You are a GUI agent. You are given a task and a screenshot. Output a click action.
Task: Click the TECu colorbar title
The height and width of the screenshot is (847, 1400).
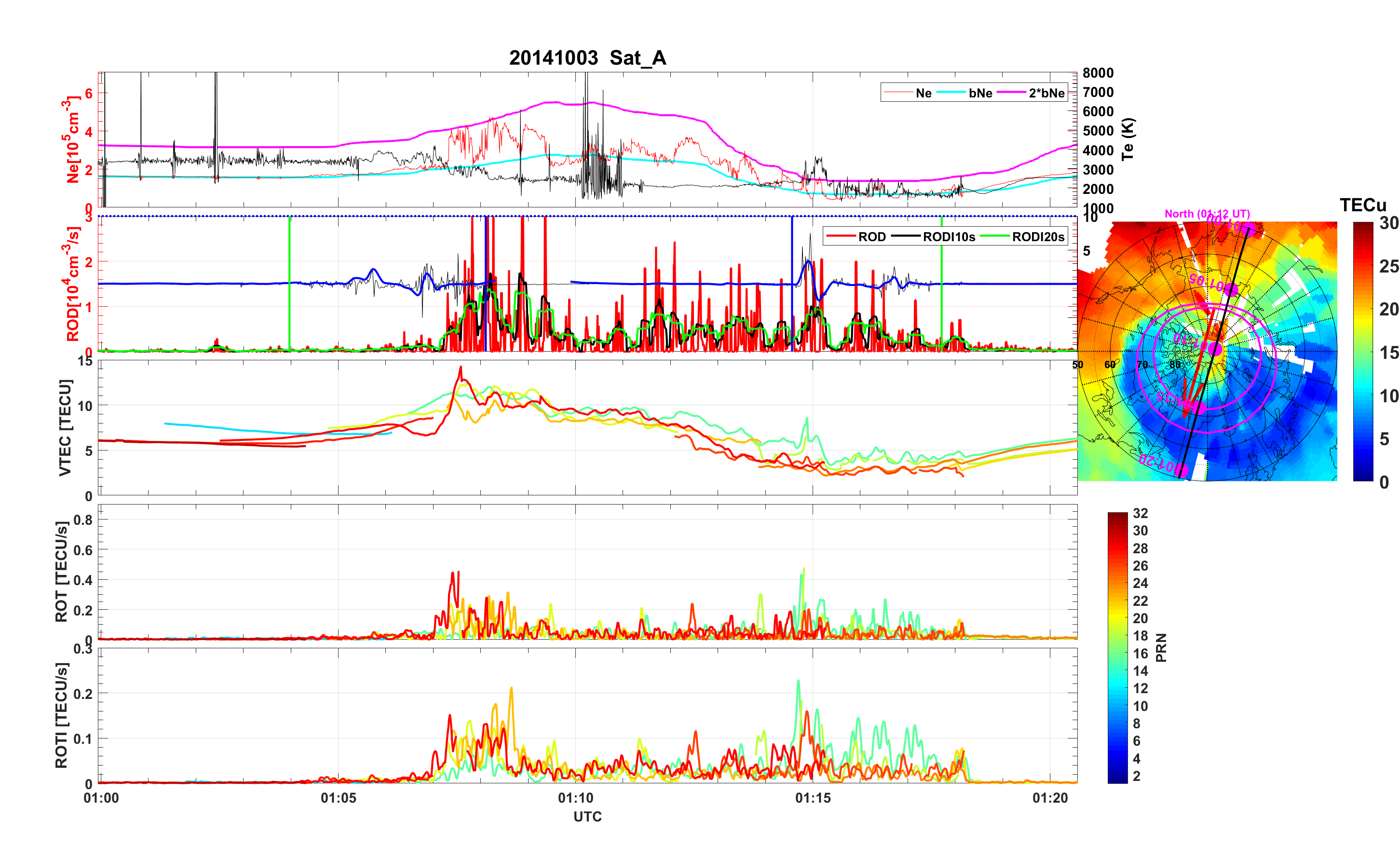[x=1362, y=205]
